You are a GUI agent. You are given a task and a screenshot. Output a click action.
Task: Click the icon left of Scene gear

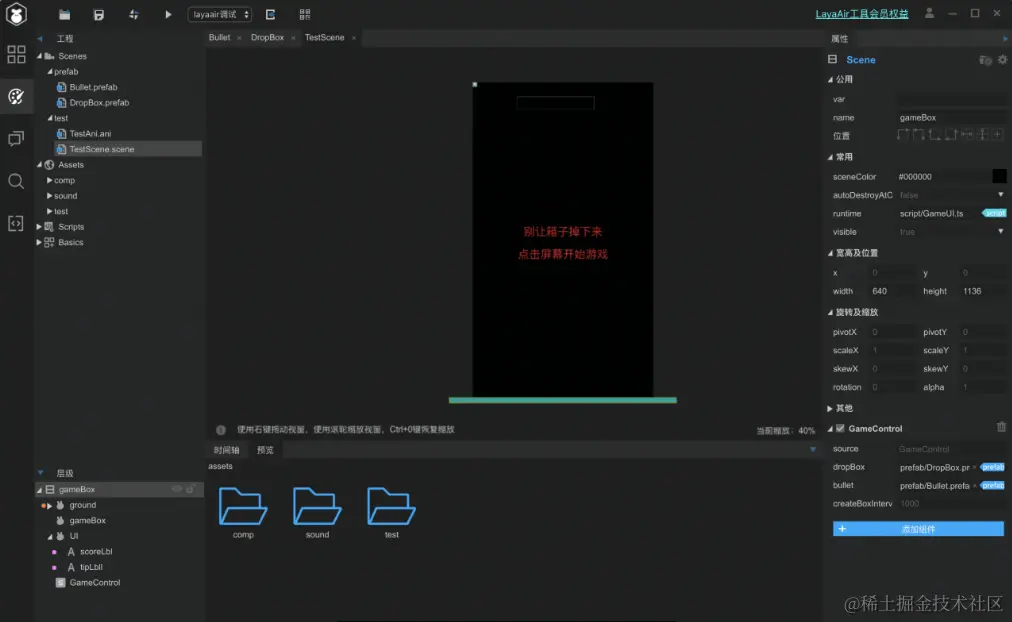pos(985,60)
